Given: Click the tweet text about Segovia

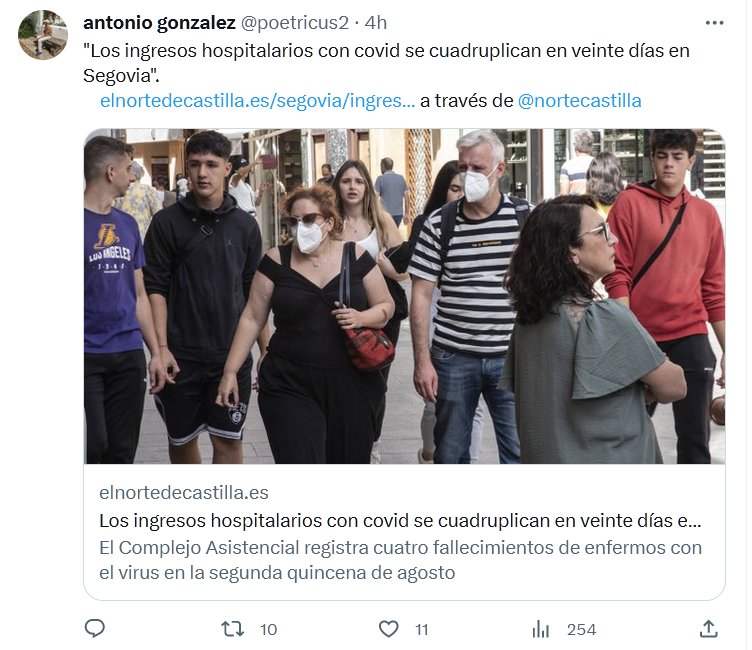Looking at the screenshot, I should tap(386, 63).
